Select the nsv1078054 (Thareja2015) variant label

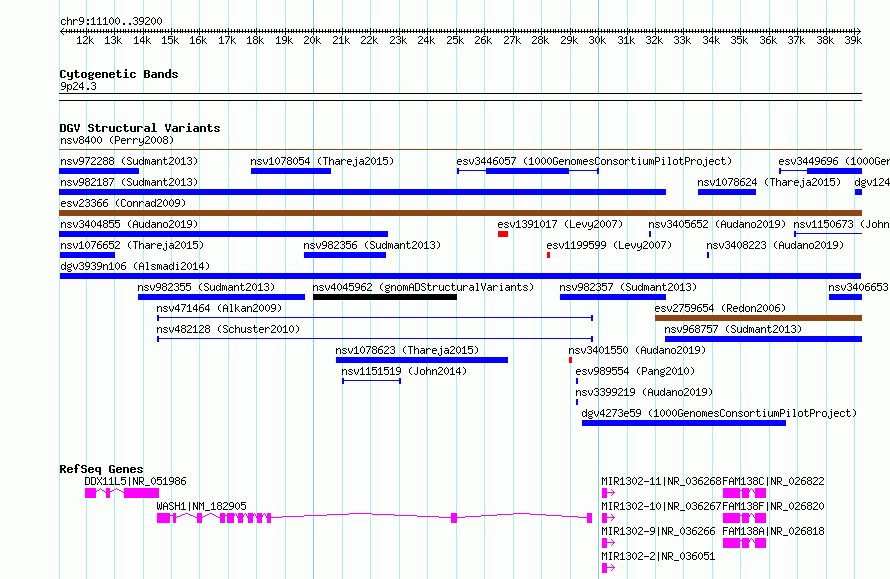pos(322,161)
